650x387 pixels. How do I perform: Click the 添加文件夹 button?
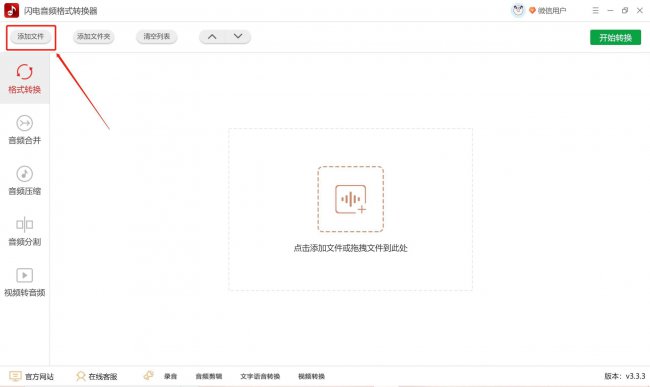coord(94,36)
